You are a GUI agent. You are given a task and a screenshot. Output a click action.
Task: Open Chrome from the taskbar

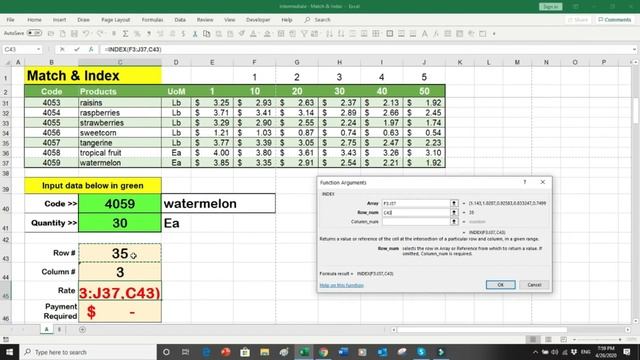coord(324,352)
